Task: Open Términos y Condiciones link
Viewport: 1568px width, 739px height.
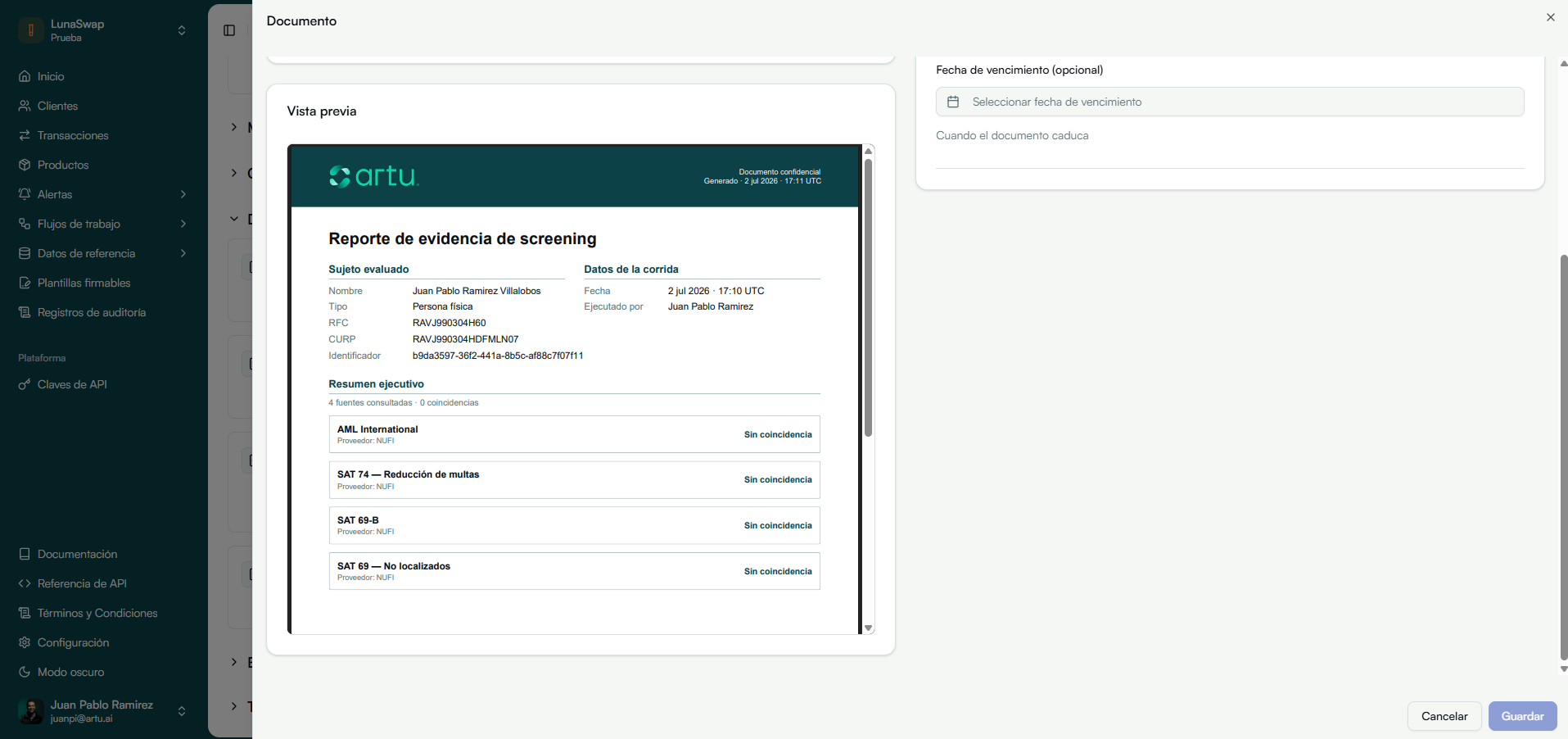Action: tap(103, 613)
